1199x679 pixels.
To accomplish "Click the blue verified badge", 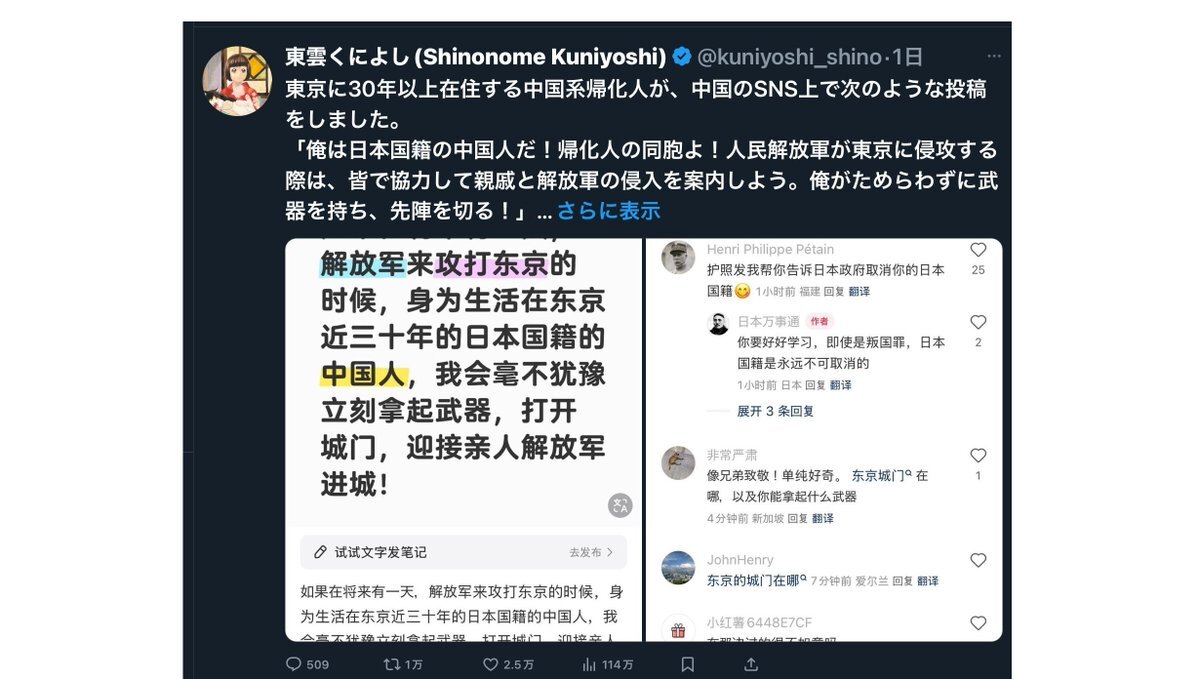I will pos(681,57).
